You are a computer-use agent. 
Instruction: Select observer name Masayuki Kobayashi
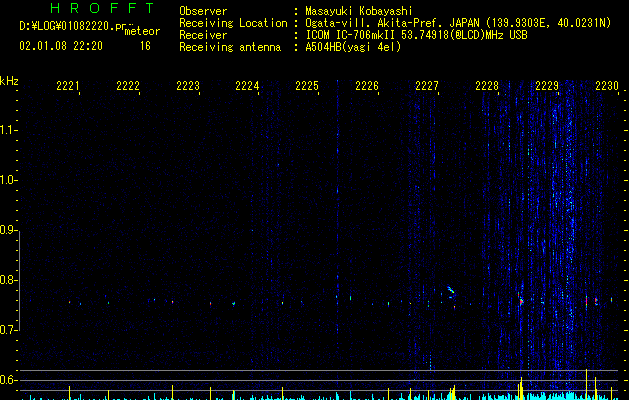tap(359, 11)
